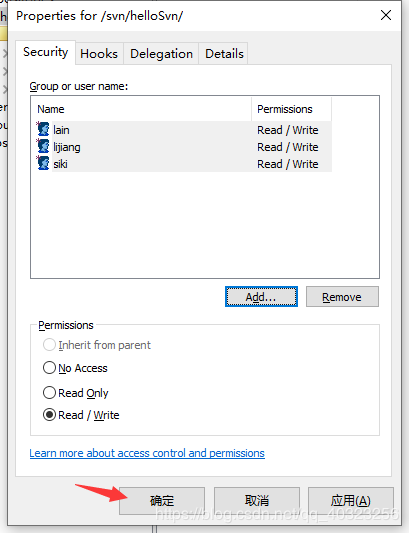Click the Add... button
The width and height of the screenshot is (409, 533).
click(x=261, y=296)
